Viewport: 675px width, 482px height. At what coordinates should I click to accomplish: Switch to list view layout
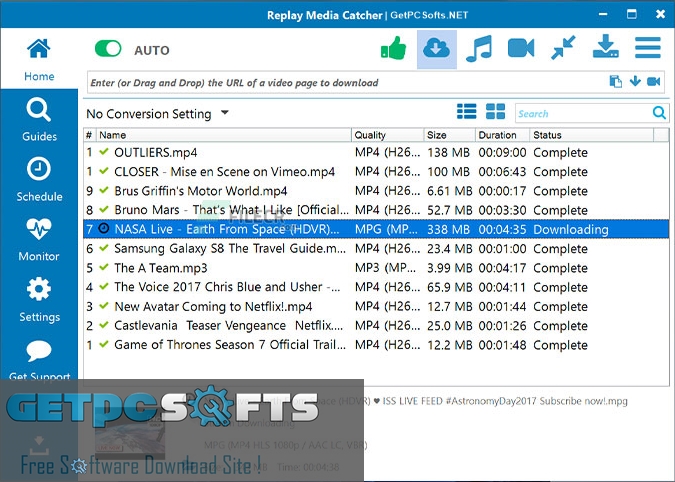[467, 111]
